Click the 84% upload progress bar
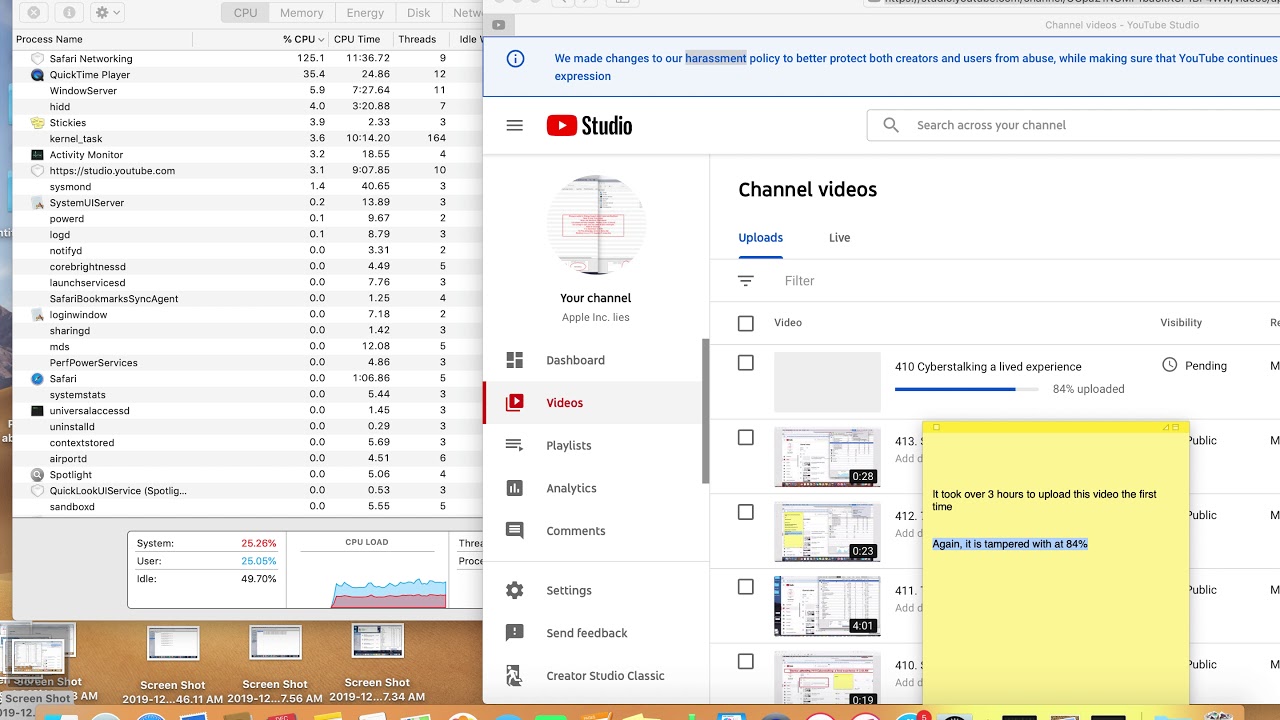The width and height of the screenshot is (1280, 720). 965,389
